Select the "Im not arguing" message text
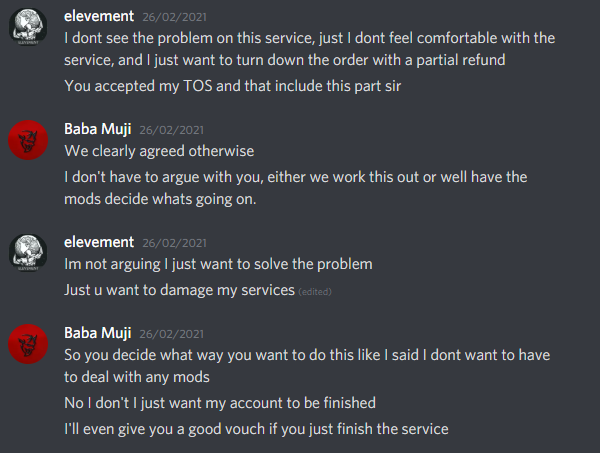Image resolution: width=600 pixels, height=453 pixels. tap(218, 265)
